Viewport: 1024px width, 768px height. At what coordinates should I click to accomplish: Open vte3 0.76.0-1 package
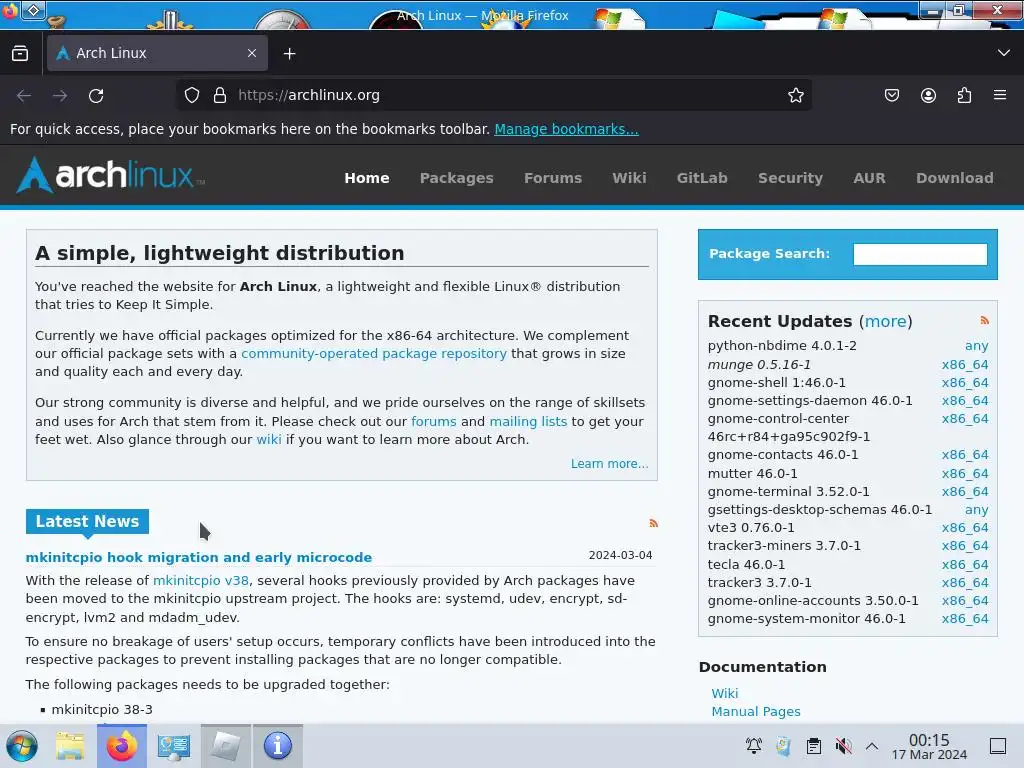751,527
